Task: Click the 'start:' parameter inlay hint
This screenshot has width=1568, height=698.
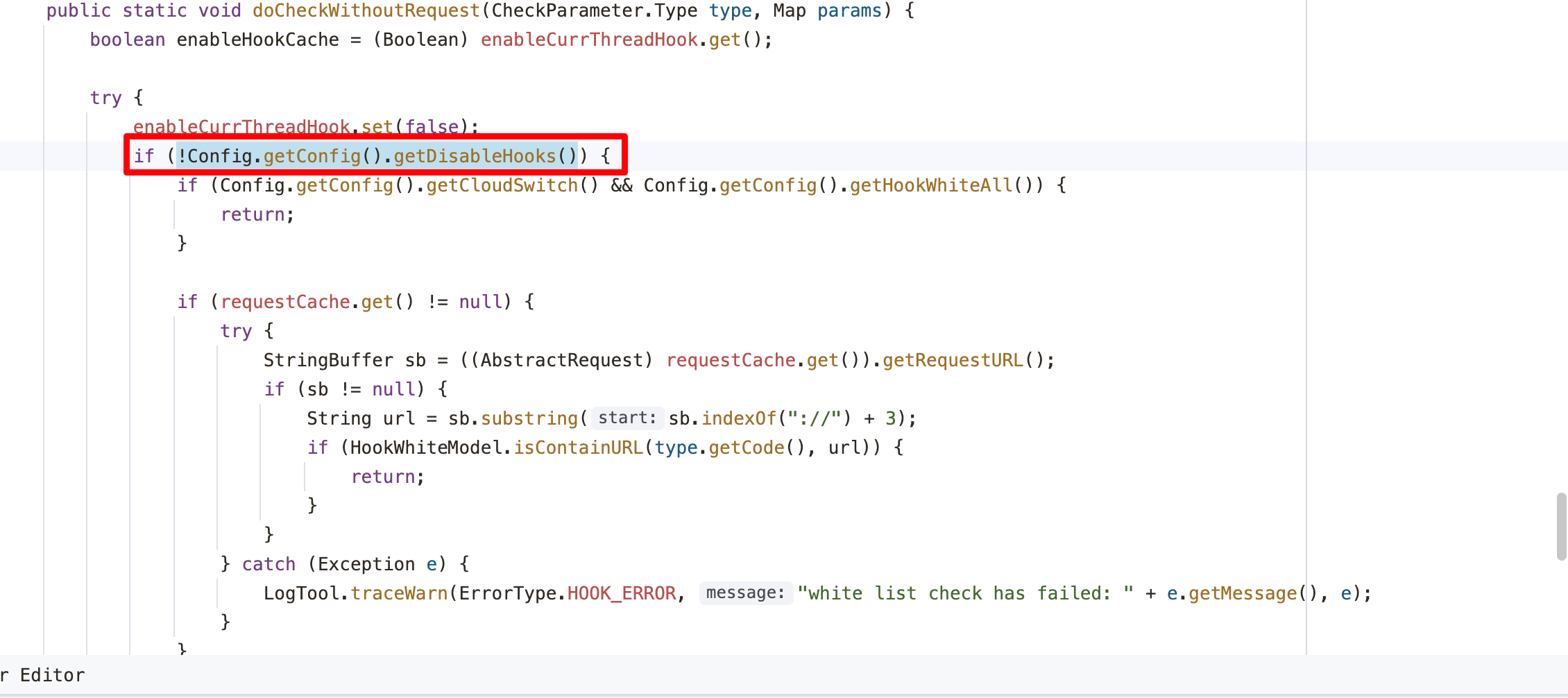Action: click(x=627, y=418)
